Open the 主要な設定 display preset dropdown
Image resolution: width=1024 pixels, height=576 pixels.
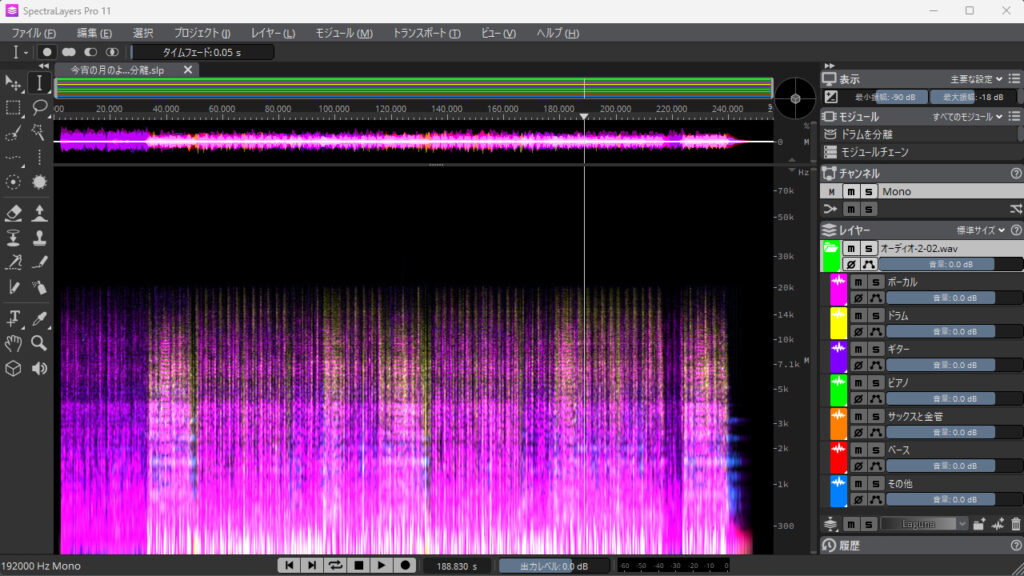click(x=977, y=79)
